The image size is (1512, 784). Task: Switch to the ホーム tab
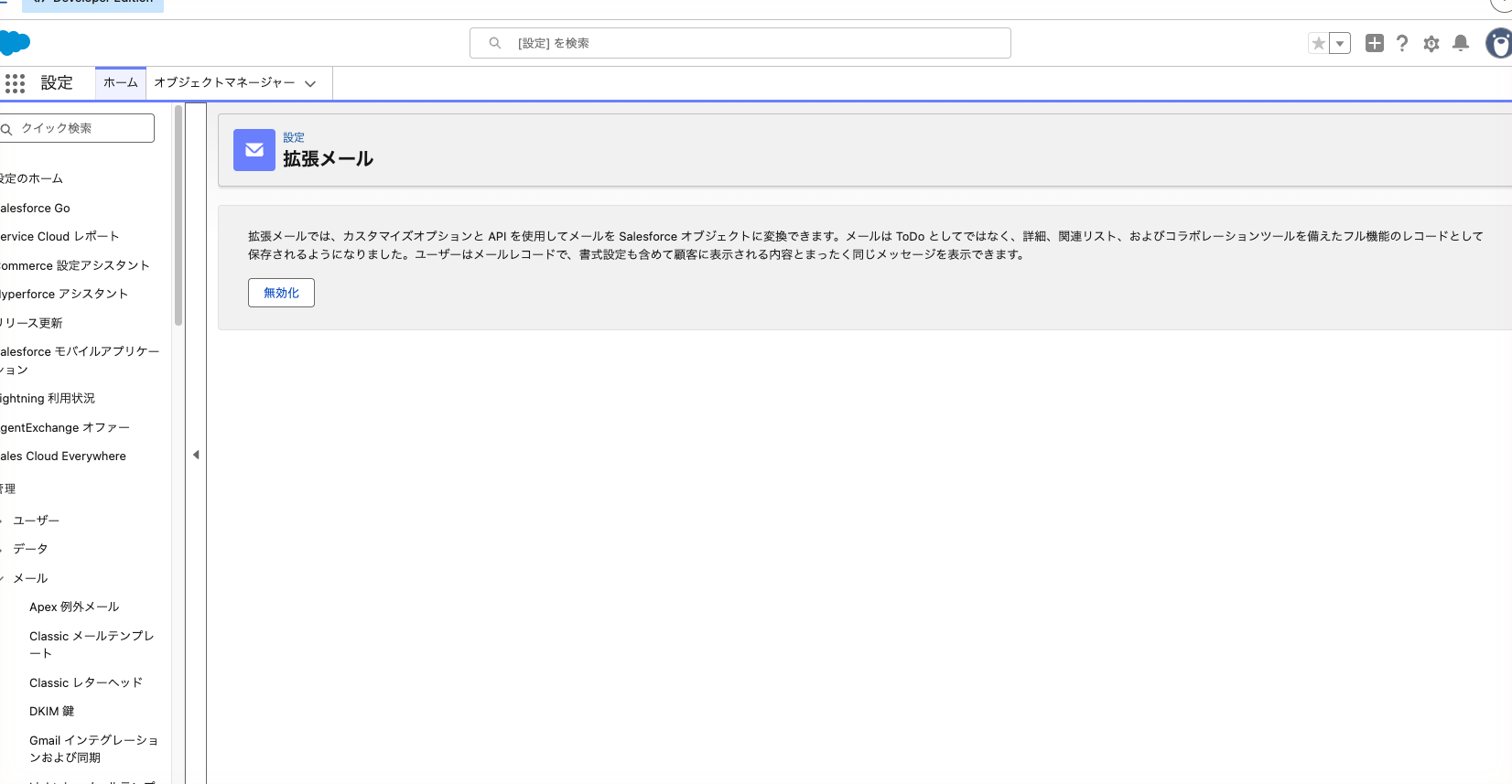[x=121, y=82]
